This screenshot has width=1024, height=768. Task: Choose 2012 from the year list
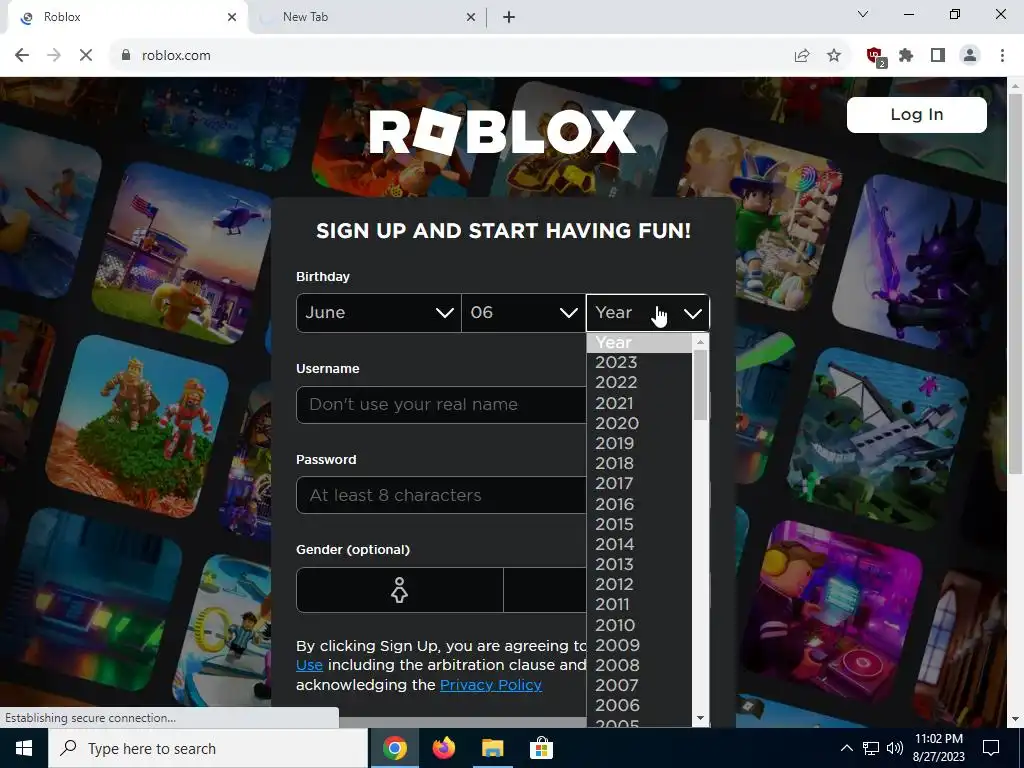tap(639, 584)
